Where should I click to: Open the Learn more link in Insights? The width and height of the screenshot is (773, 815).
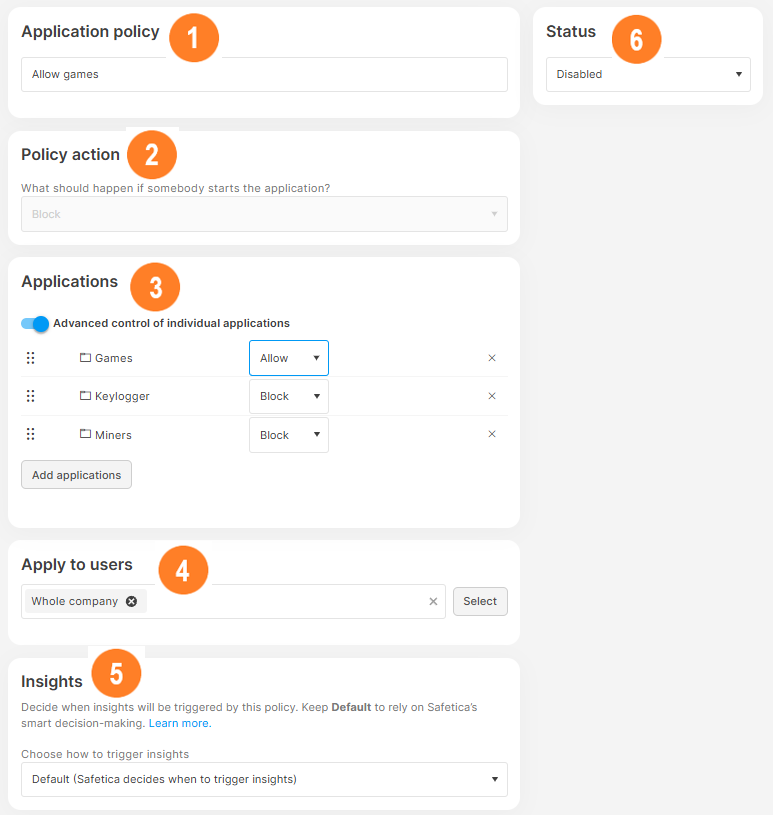coord(179,722)
